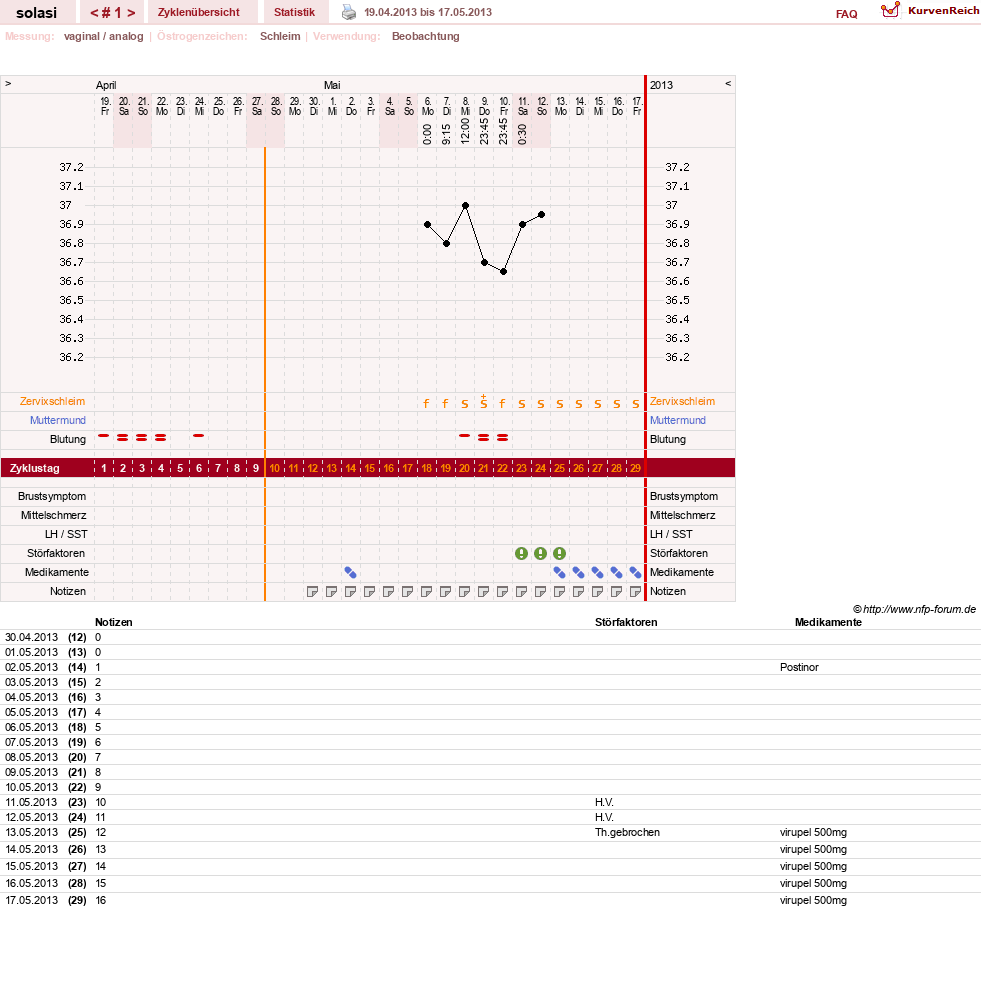Click the 'vaginal / analog' Messung value
Screen dimensions: 981x1001
tap(103, 36)
